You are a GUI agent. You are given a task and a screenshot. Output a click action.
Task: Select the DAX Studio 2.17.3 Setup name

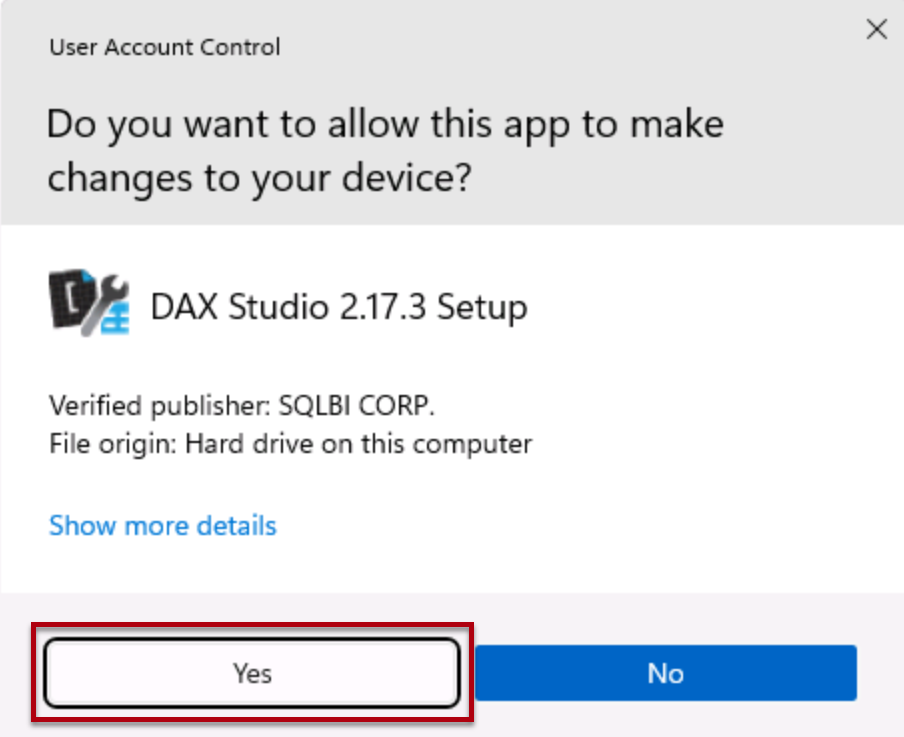point(339,306)
